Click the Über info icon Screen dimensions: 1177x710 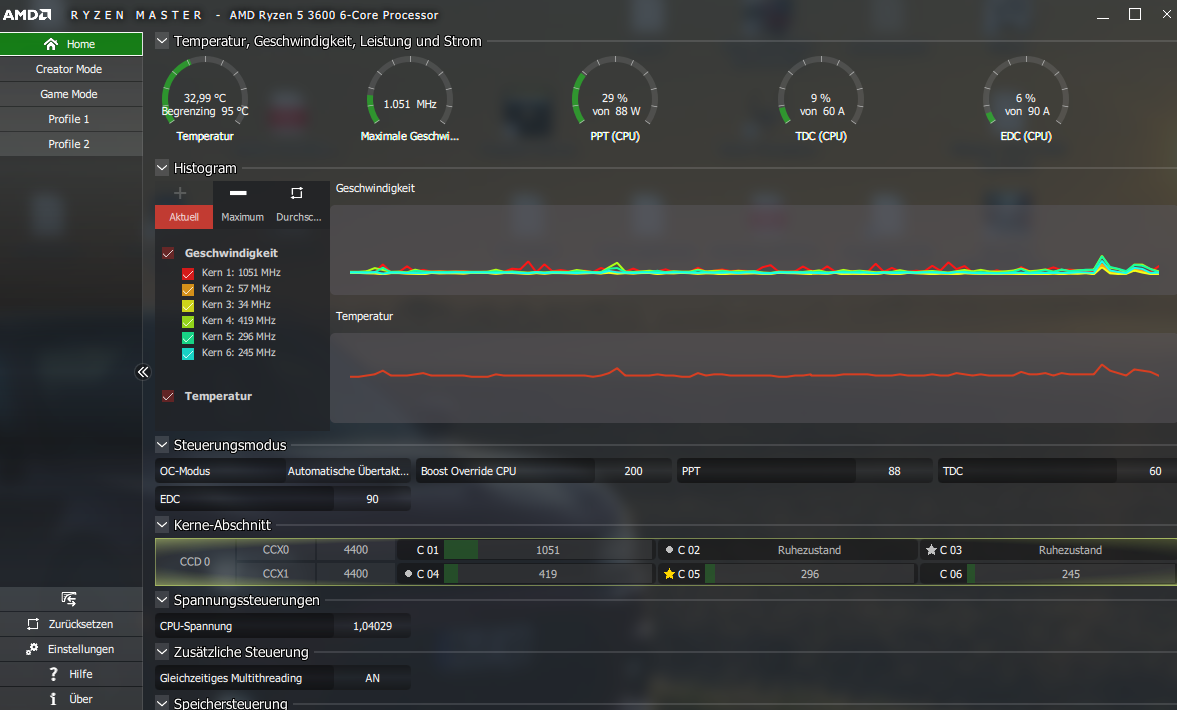53,699
